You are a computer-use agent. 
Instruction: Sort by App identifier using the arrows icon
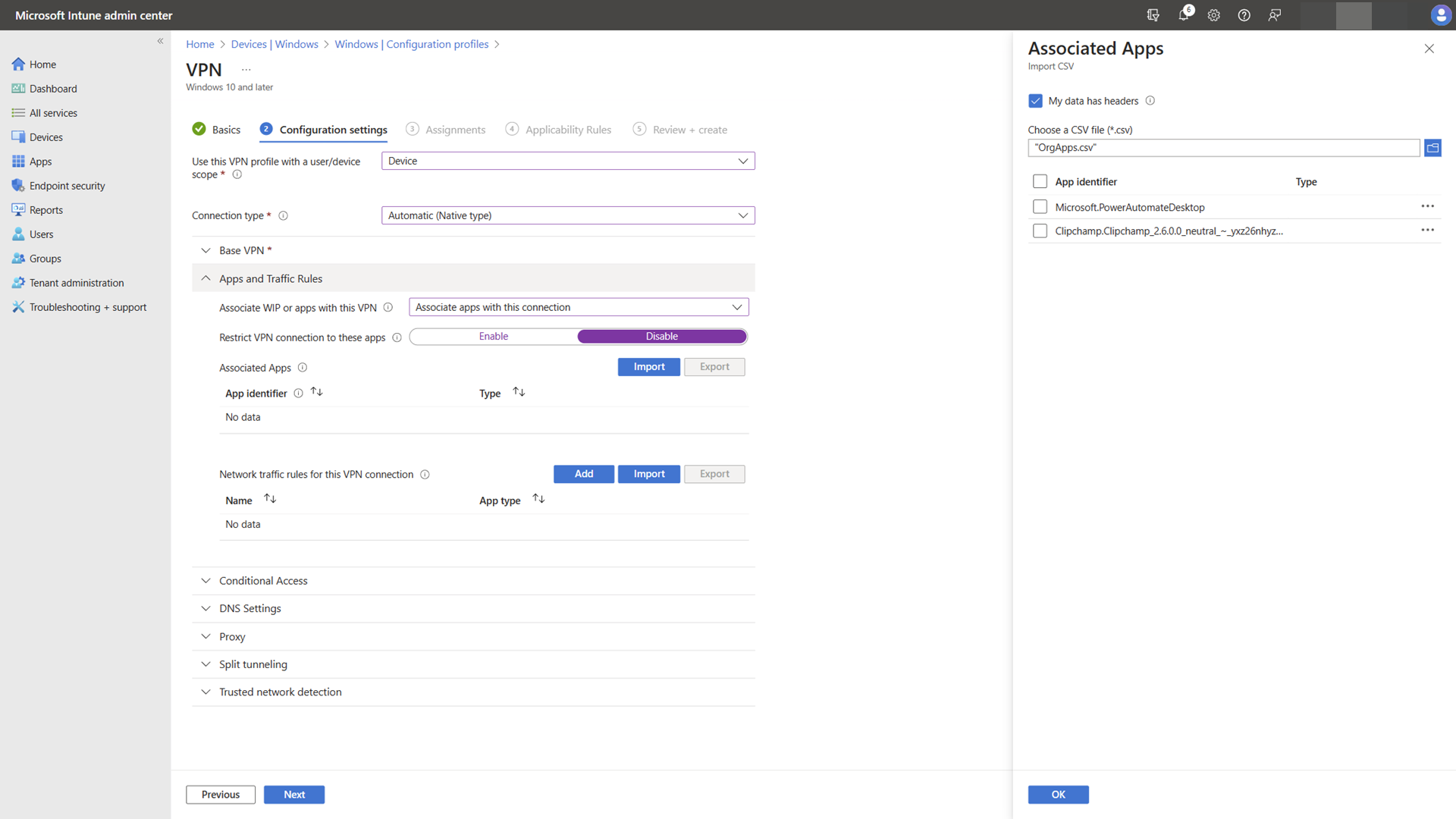[x=317, y=393]
